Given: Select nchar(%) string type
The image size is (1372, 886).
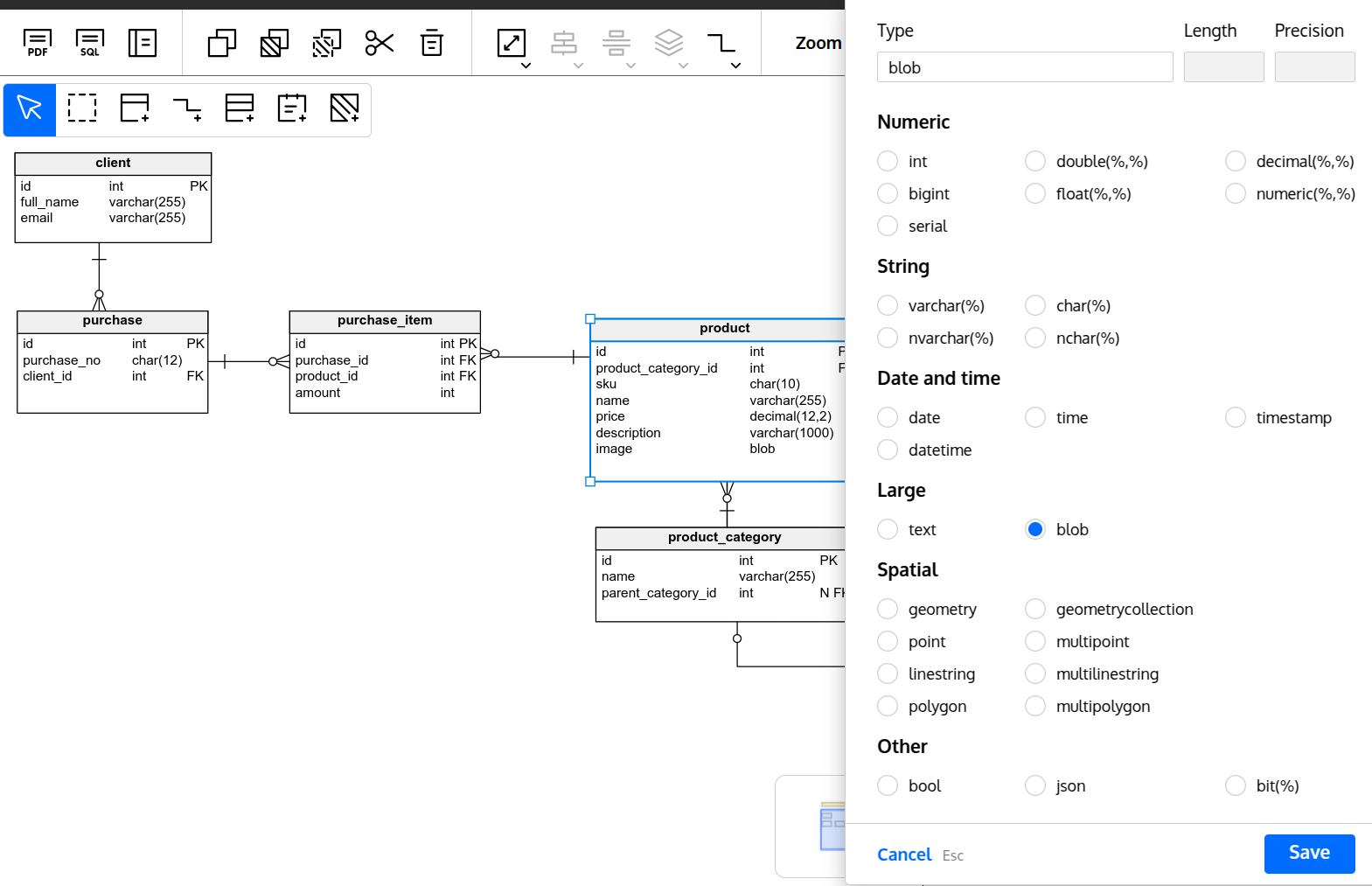Looking at the screenshot, I should [x=1035, y=338].
